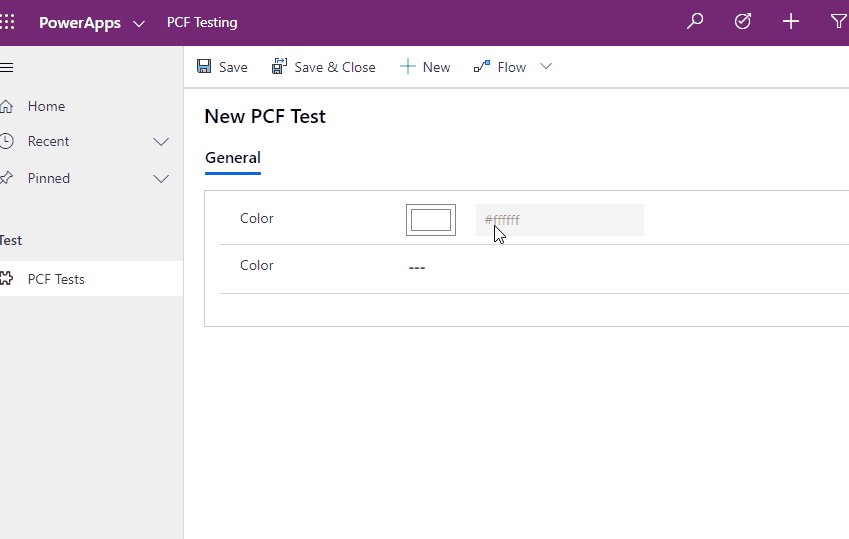Screen dimensions: 849x539
Task: Click the Flow connector icon
Action: 482,67
